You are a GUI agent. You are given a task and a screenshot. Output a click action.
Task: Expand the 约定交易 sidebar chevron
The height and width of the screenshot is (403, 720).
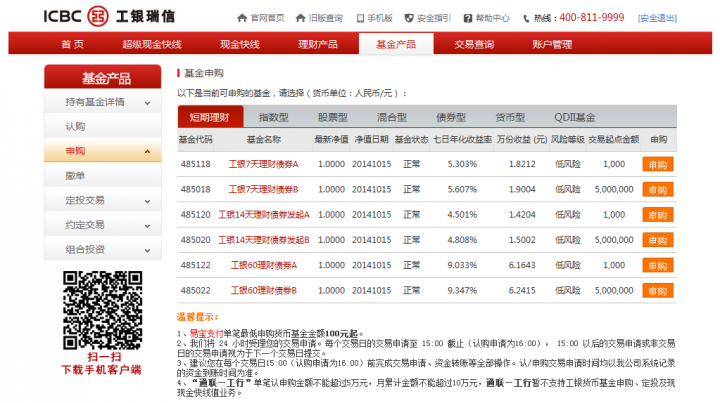(147, 226)
